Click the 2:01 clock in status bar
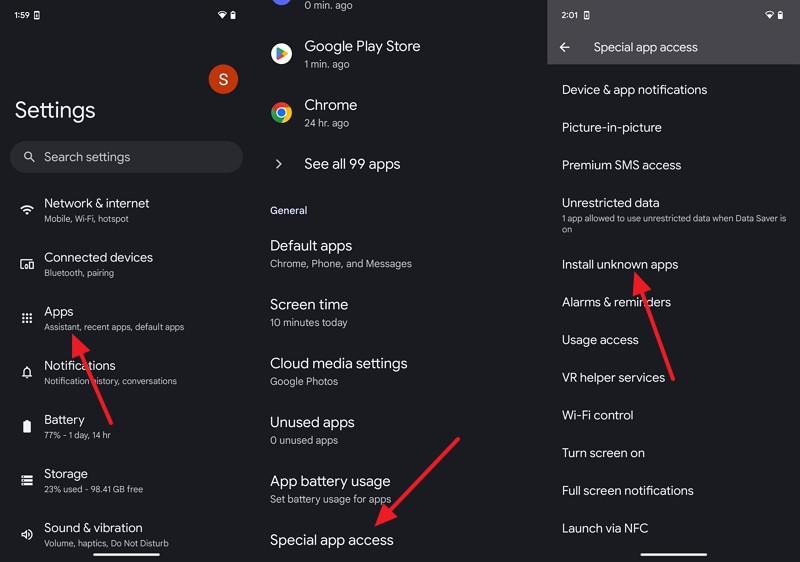Screen dimensions: 800x562 tap(569, 15)
